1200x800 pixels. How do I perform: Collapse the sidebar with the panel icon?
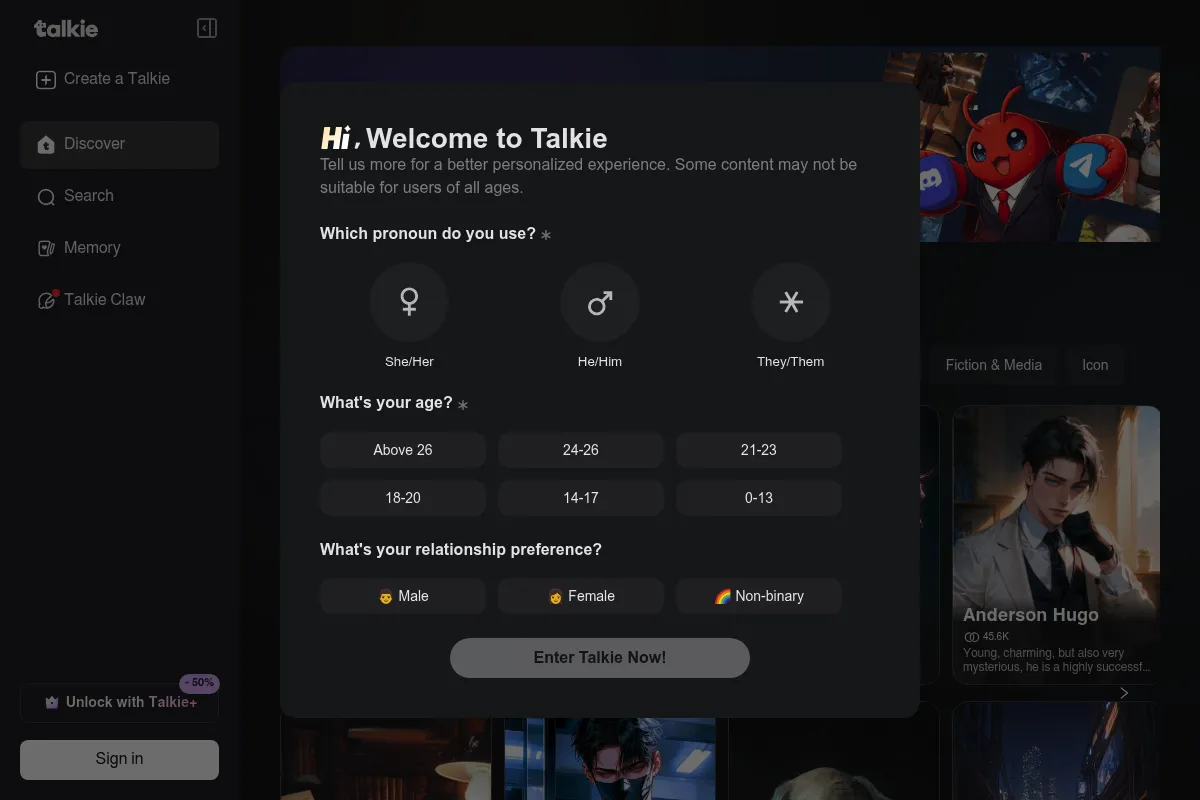pos(207,28)
